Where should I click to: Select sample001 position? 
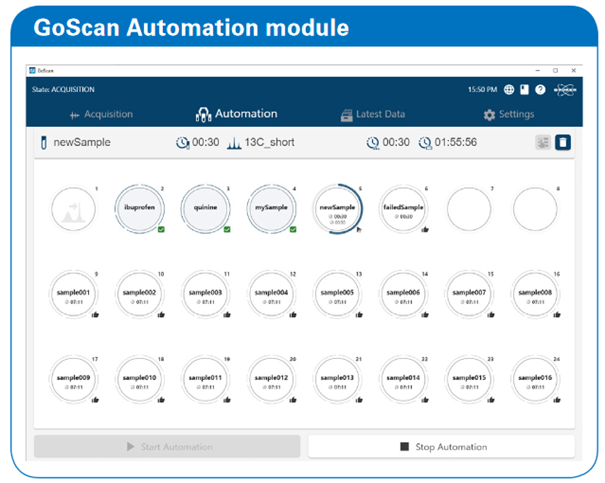73,294
